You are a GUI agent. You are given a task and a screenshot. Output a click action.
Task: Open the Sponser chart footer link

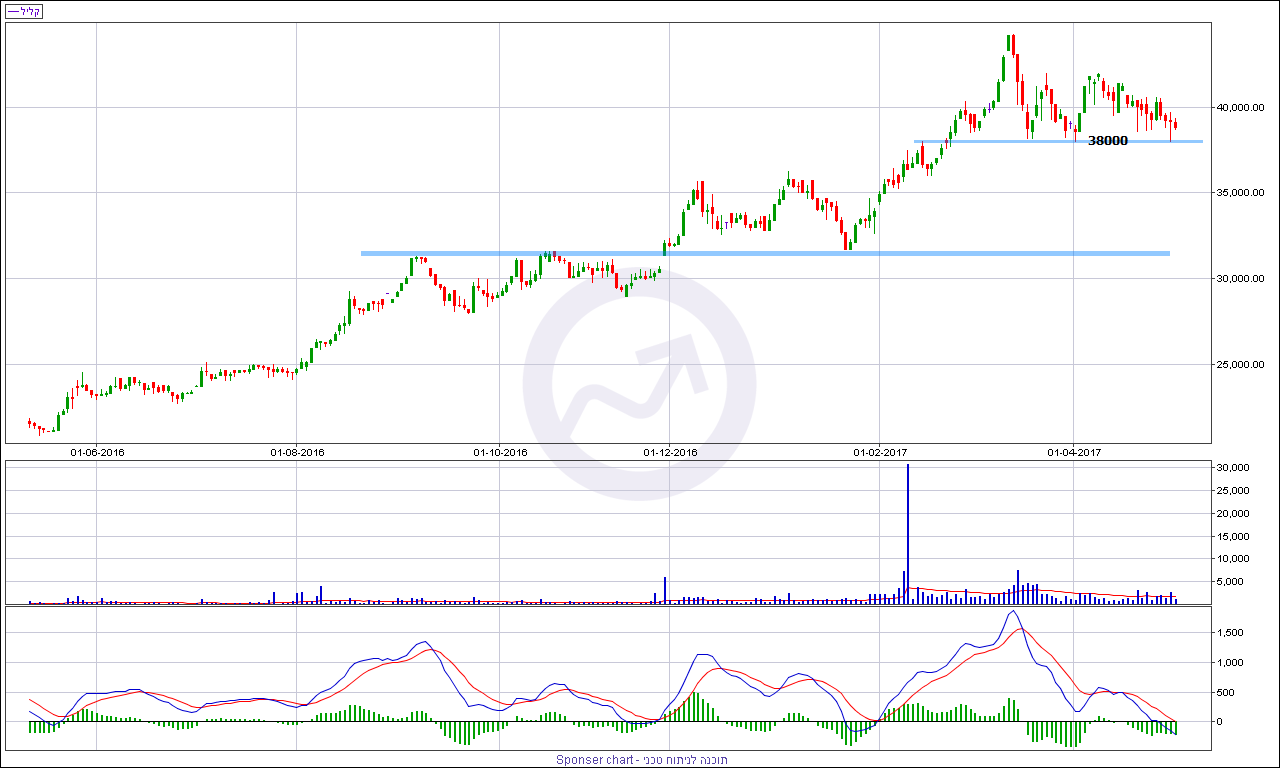click(x=641, y=760)
